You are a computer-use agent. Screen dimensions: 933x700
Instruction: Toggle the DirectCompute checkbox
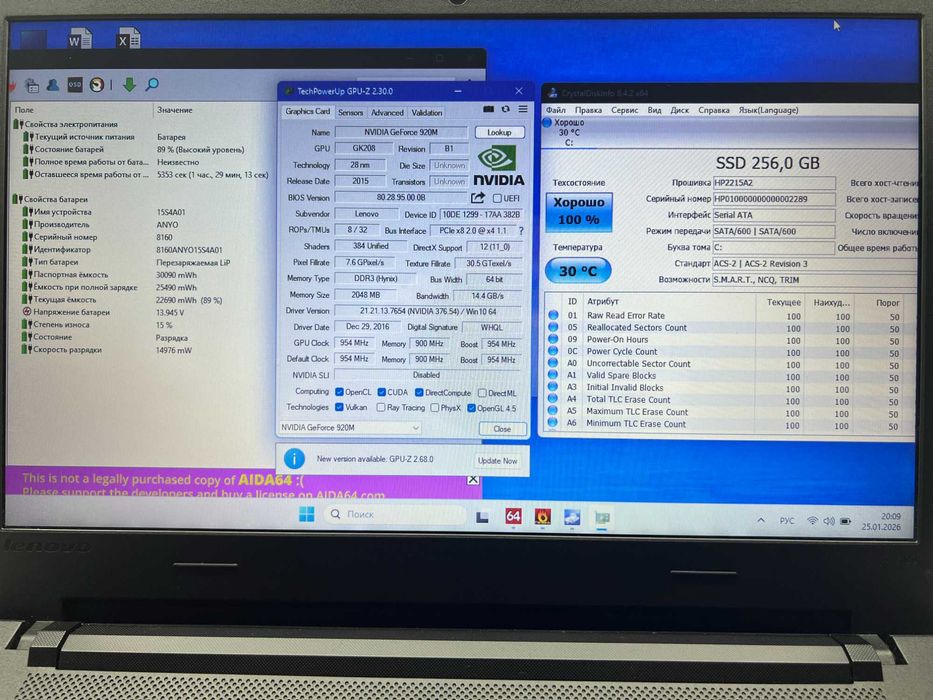419,393
